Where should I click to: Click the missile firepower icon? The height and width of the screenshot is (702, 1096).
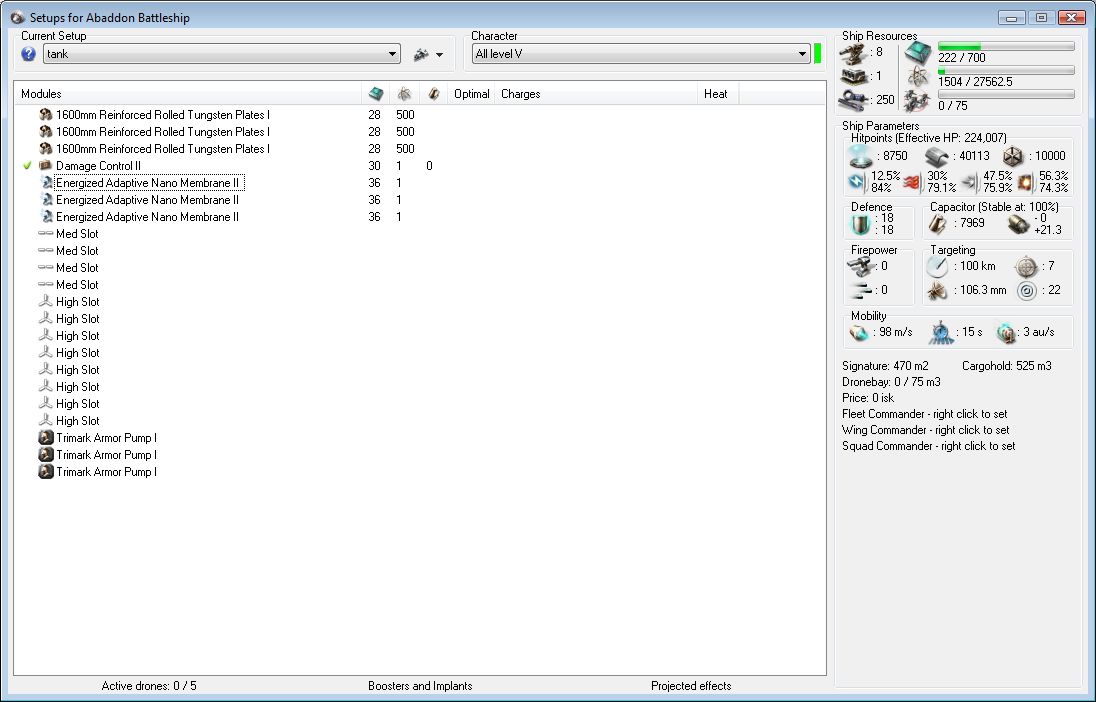860,290
